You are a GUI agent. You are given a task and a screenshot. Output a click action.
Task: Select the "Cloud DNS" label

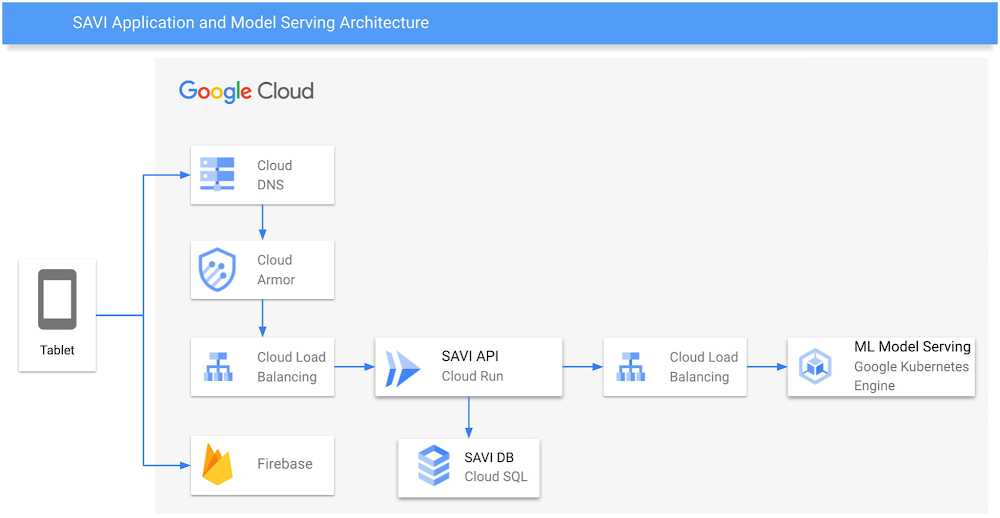(275, 175)
